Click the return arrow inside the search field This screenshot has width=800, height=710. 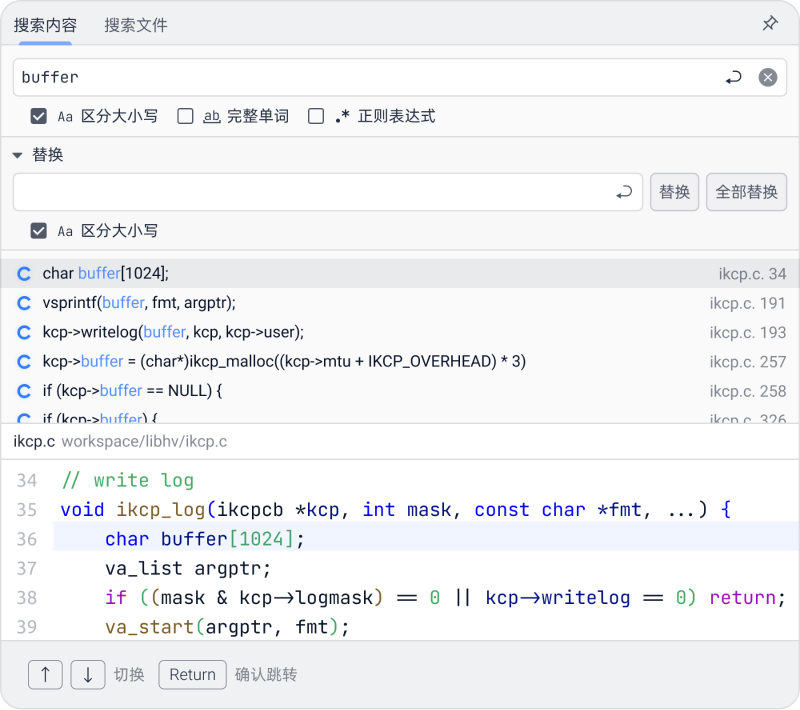pyautogui.click(x=731, y=77)
